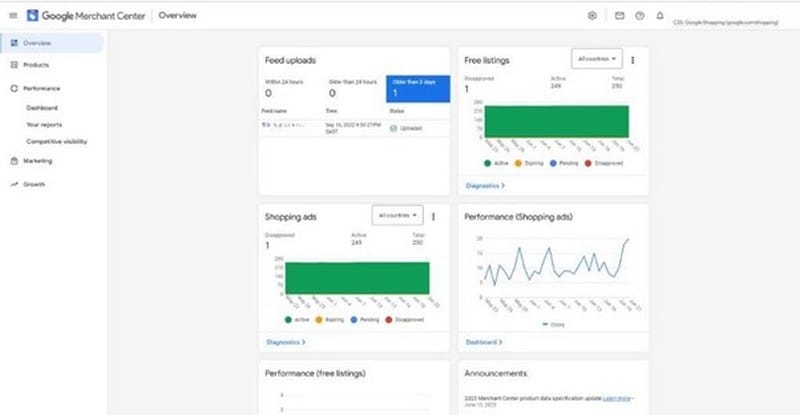Image resolution: width=800 pixels, height=415 pixels.
Task: Open All countries dropdown in Shopping ads
Action: coord(397,215)
